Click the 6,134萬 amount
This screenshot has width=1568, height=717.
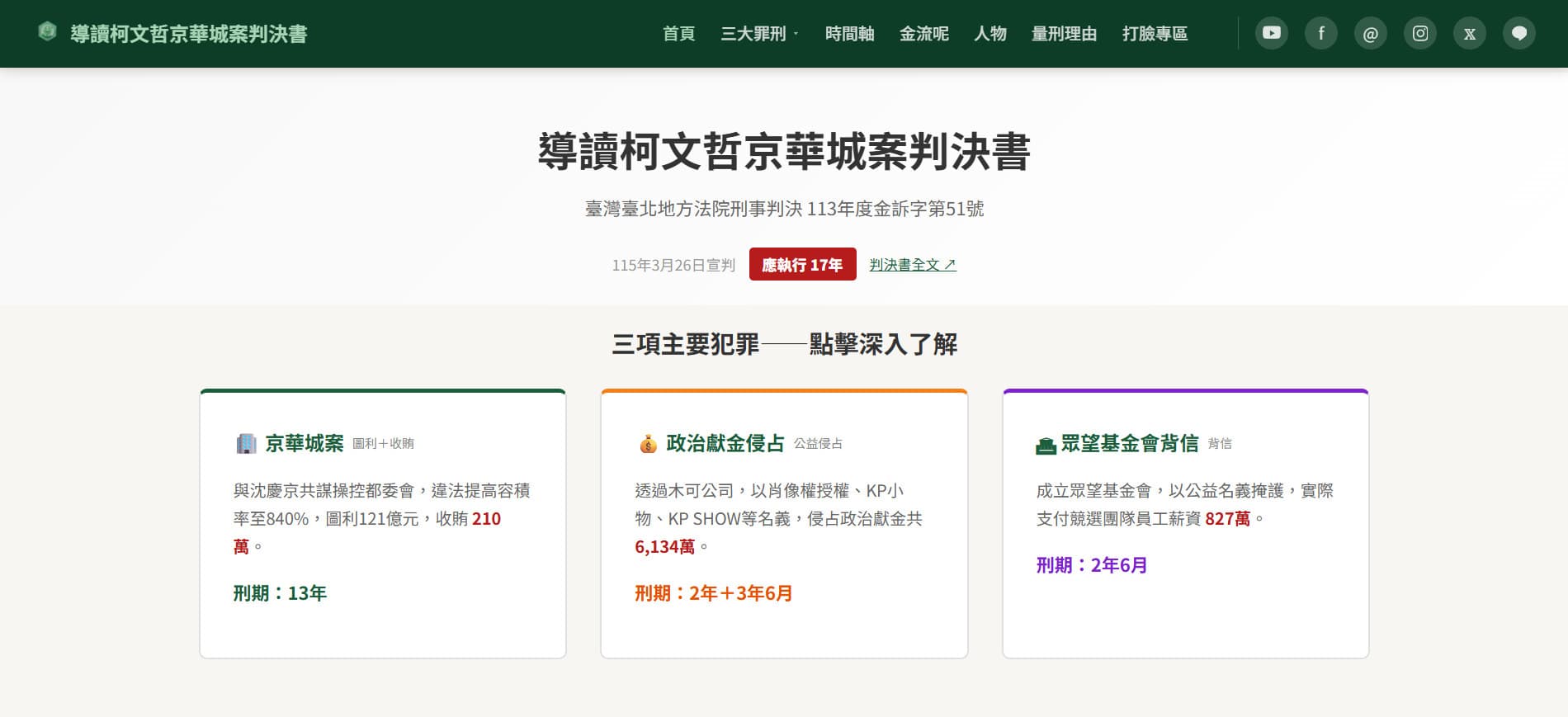point(664,547)
